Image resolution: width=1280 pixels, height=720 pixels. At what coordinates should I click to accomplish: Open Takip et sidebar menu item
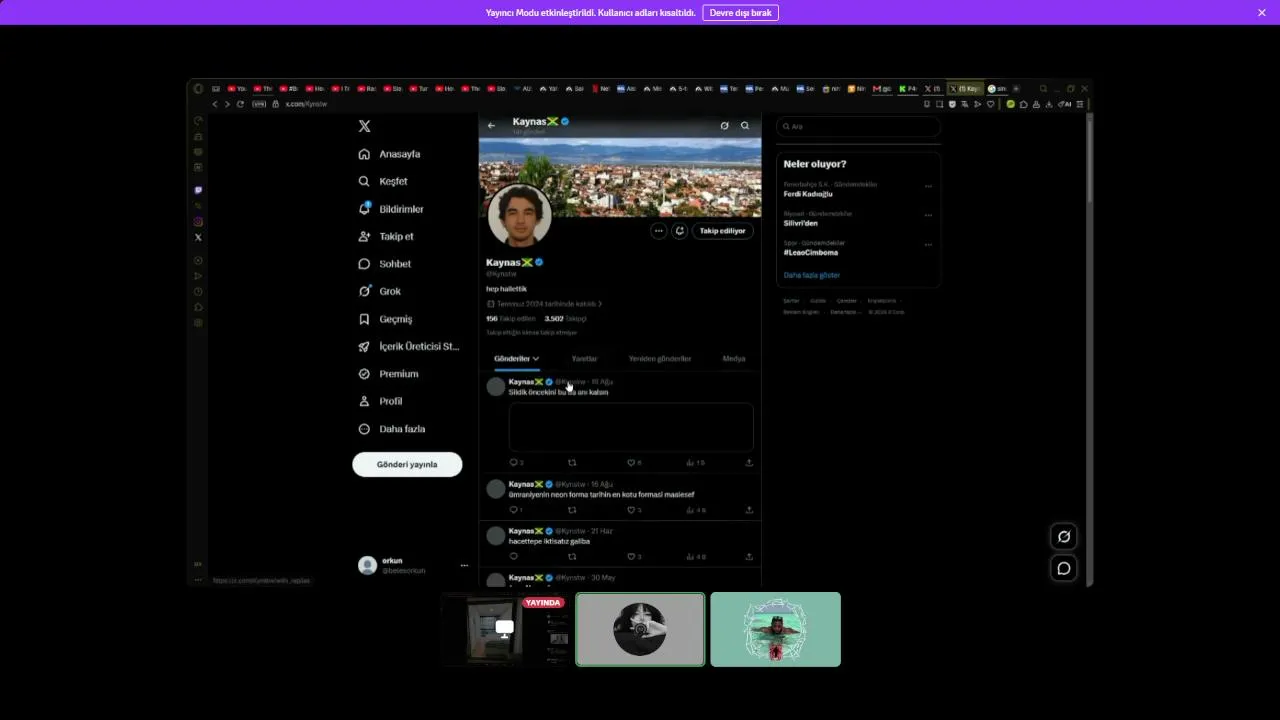[x=387, y=236]
